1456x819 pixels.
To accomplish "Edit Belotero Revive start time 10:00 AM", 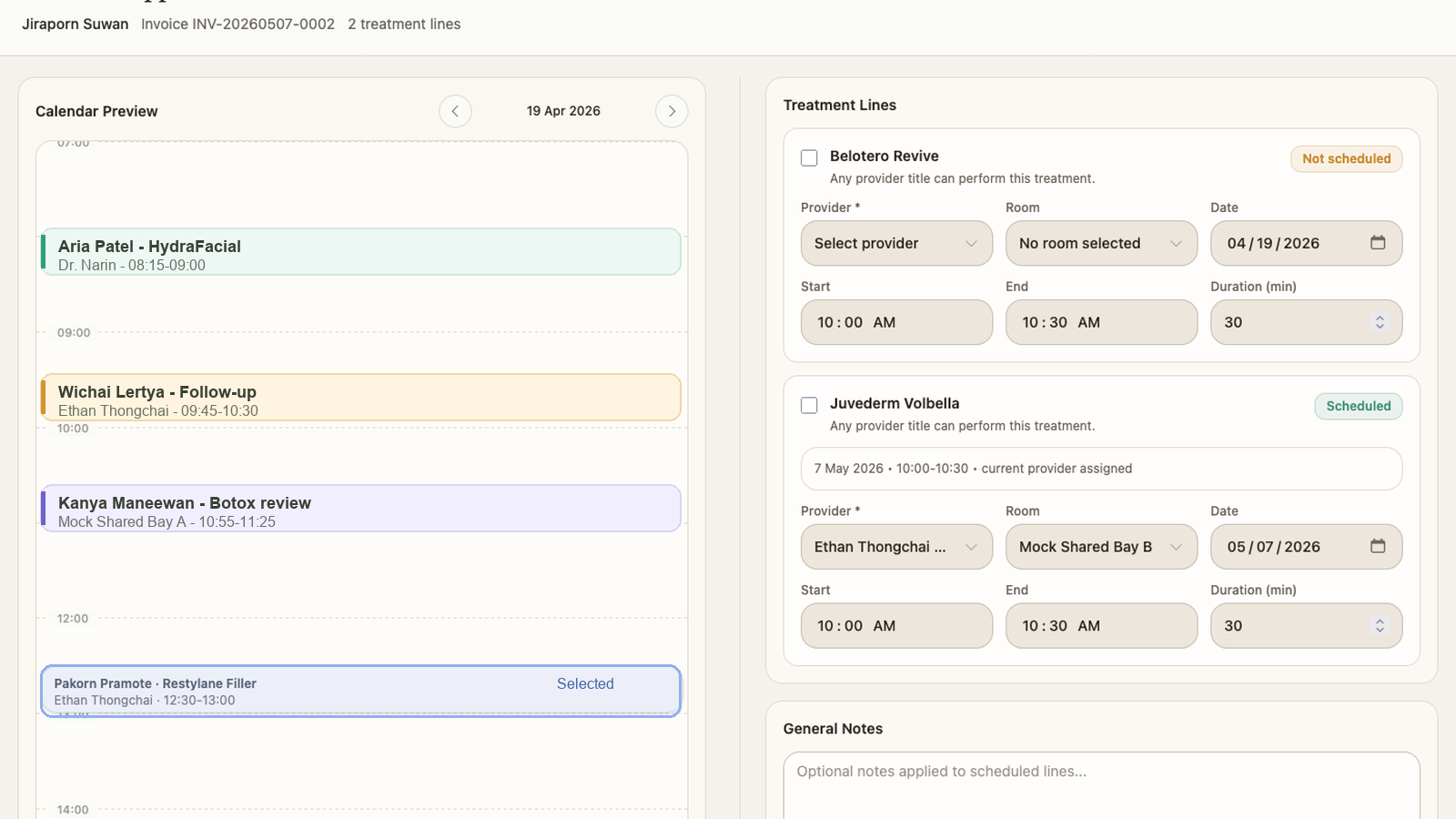I will point(896,322).
